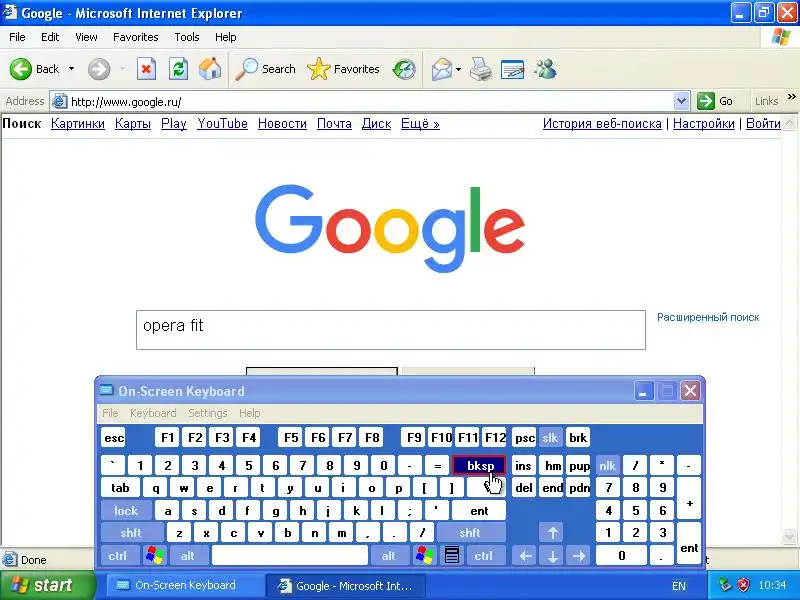Toggle the left ctrl key
Image resolution: width=800 pixels, height=600 pixels.
pyautogui.click(x=118, y=555)
